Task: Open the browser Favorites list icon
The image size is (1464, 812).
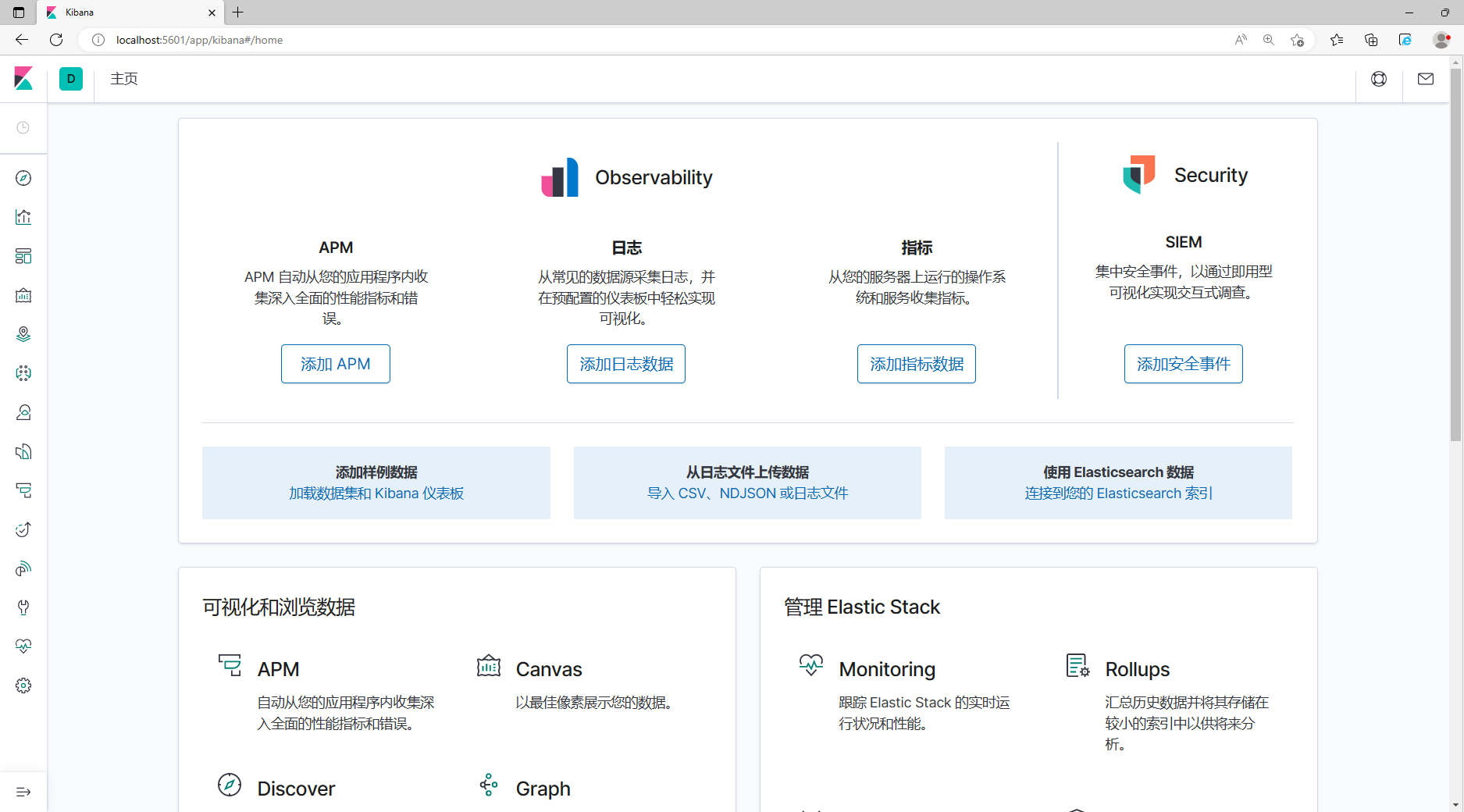Action: 1337,40
